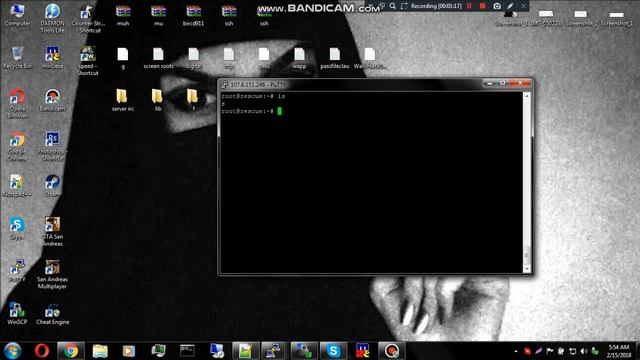Open the media player taskbar button
The image size is (640, 360).
[129, 351]
